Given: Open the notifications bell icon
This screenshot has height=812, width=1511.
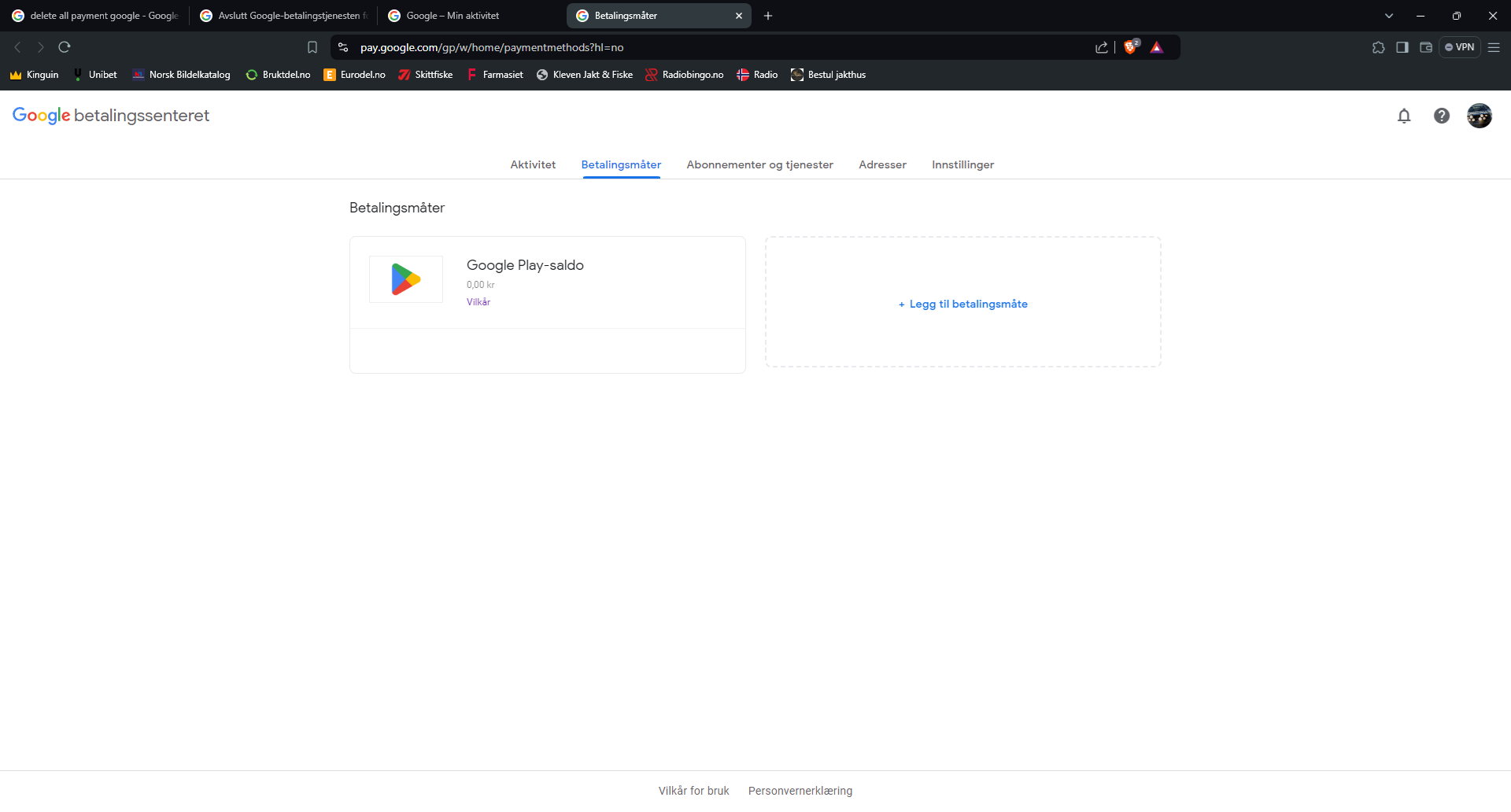Looking at the screenshot, I should point(1404,116).
